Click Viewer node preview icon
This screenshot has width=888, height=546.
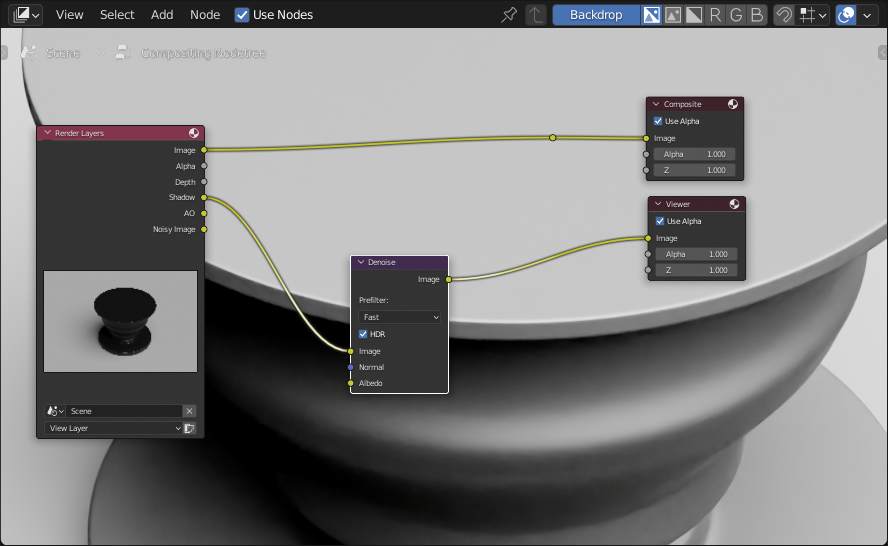(735, 204)
